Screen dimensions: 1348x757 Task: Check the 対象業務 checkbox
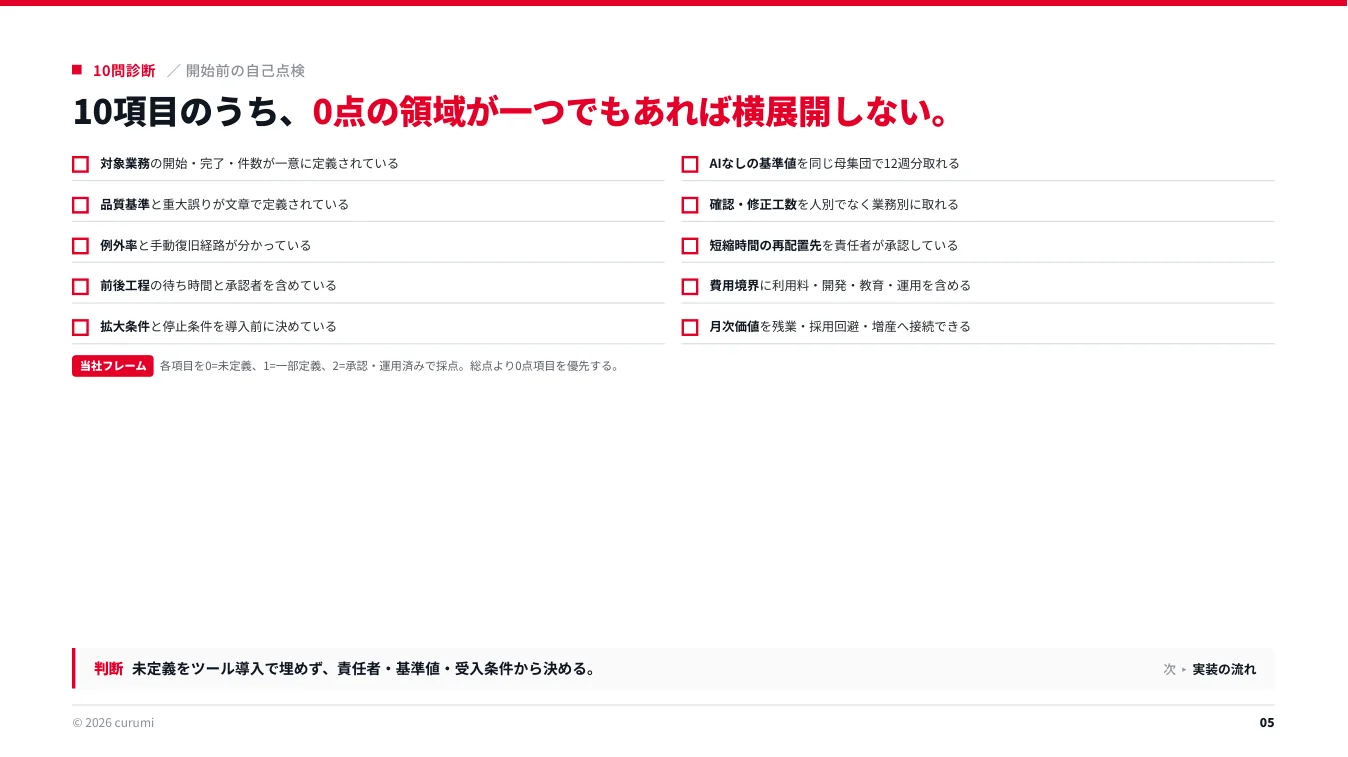[x=80, y=164]
